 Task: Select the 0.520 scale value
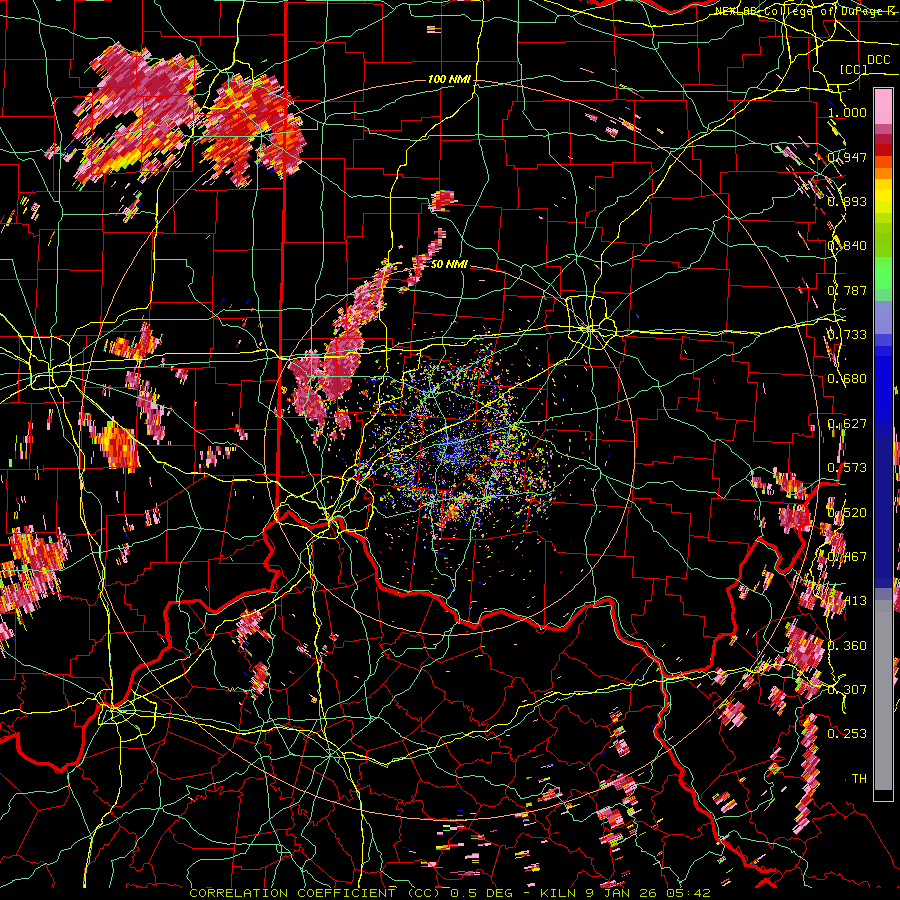[x=847, y=513]
